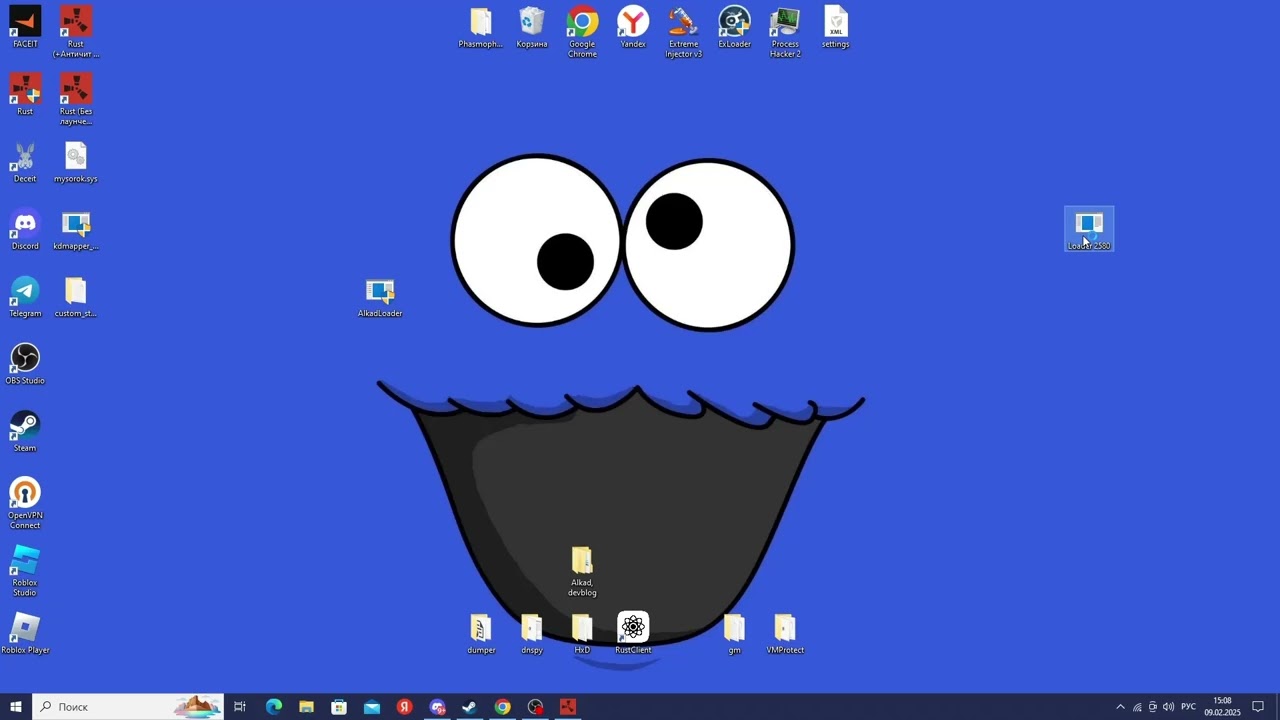Select the RustClient desktop icon

click(x=633, y=634)
